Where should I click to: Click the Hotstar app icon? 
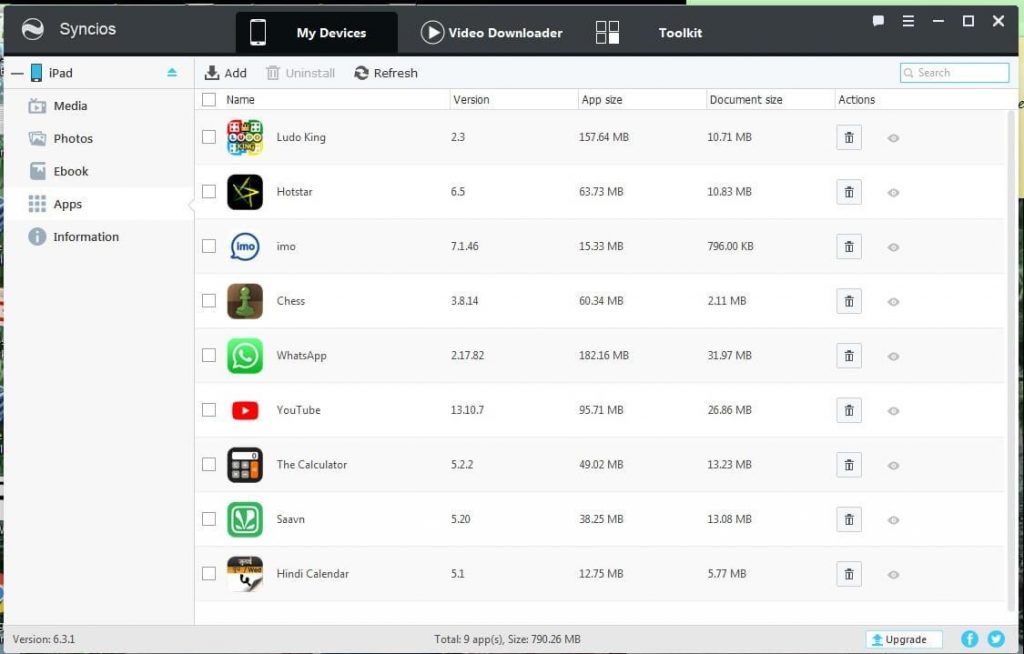(245, 192)
